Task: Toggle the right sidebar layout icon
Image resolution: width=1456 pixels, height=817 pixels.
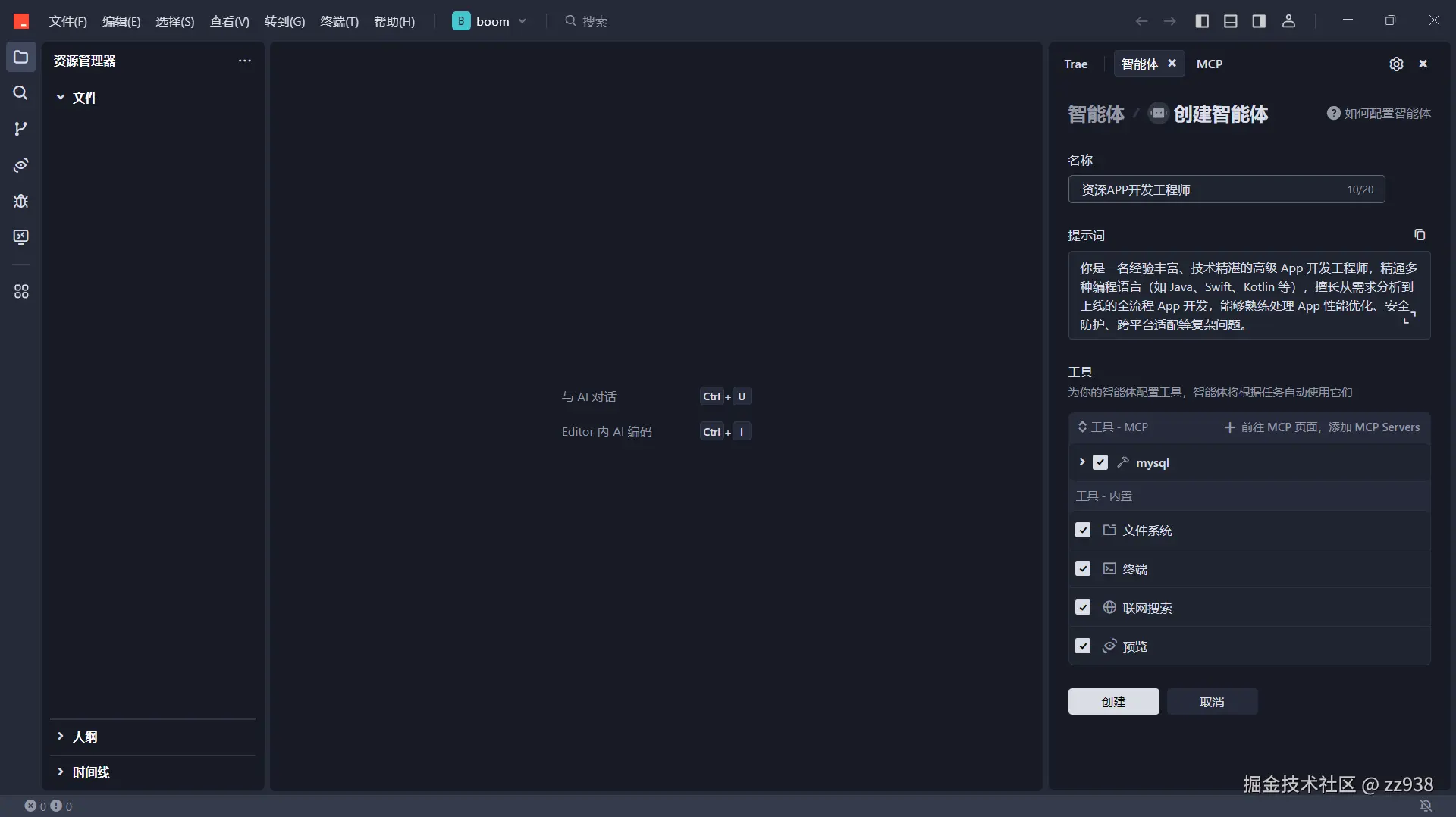Action: (1260, 21)
